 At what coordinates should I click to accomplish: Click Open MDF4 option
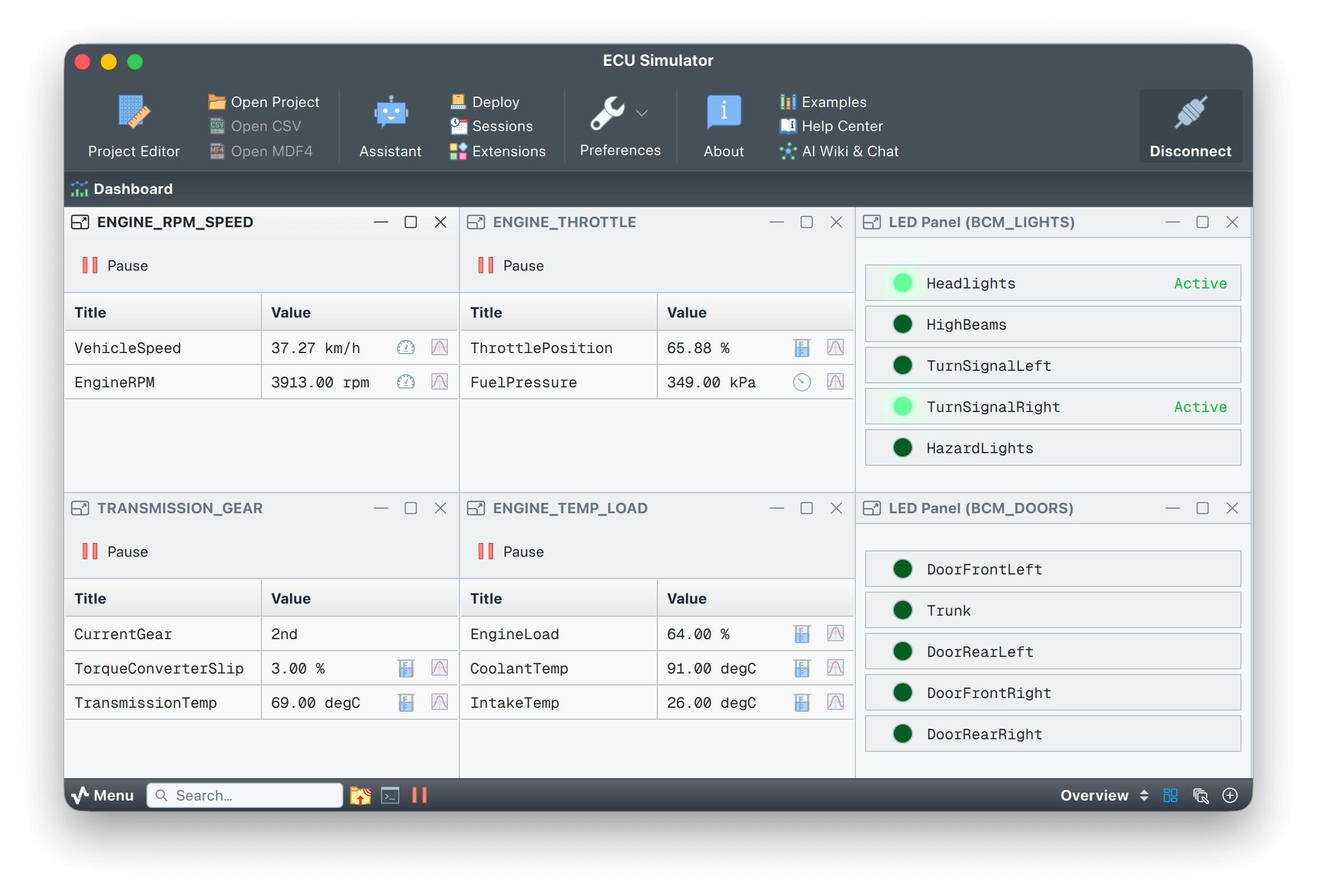[261, 151]
